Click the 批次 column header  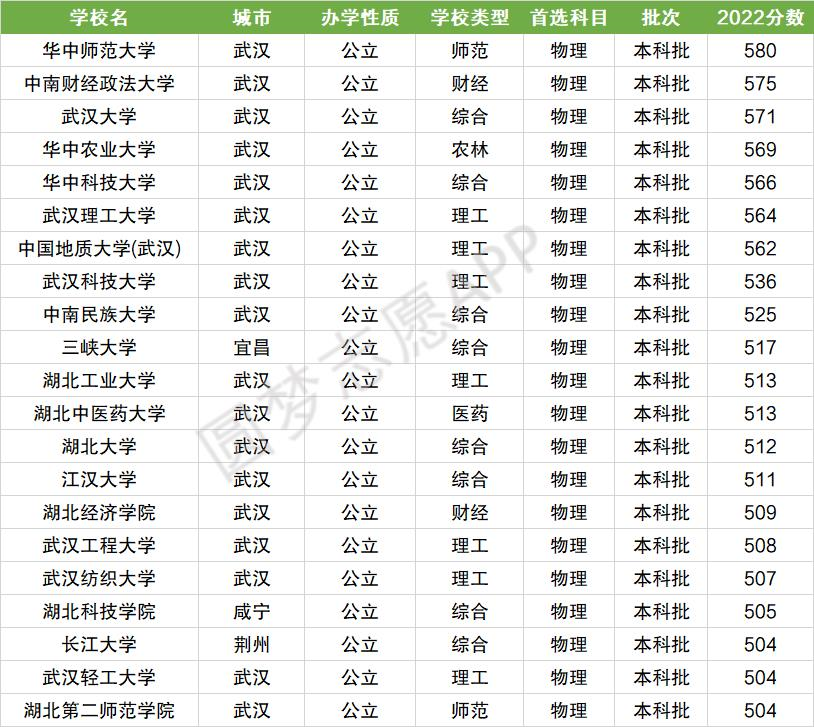click(661, 18)
